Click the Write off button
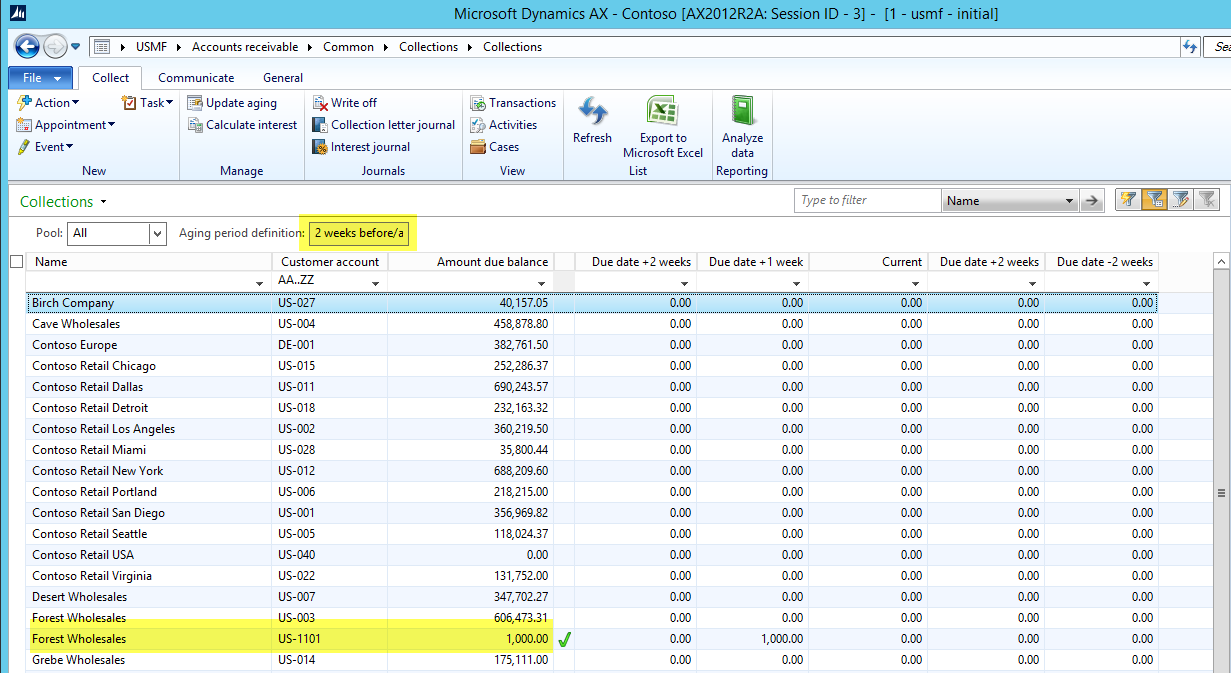Image resolution: width=1231 pixels, height=673 pixels. [x=353, y=103]
